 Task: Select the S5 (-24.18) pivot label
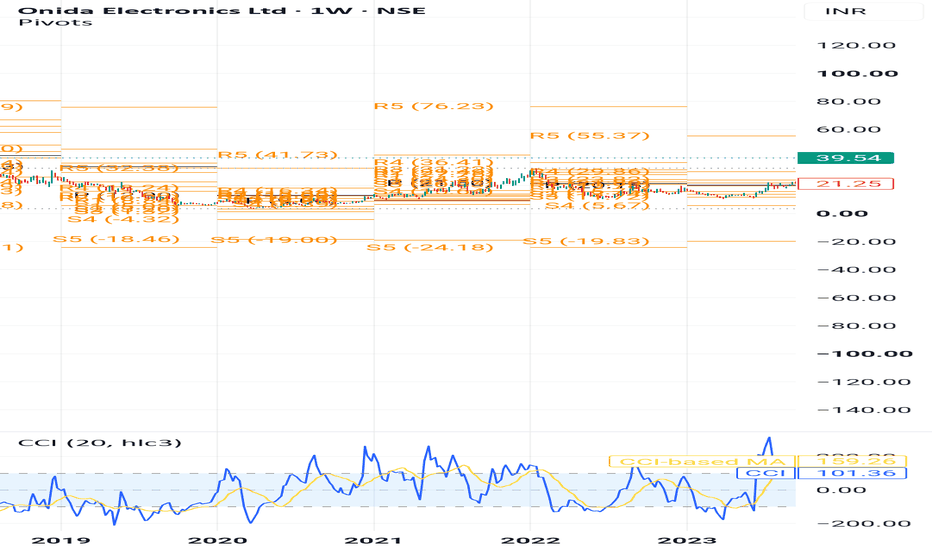(430, 247)
